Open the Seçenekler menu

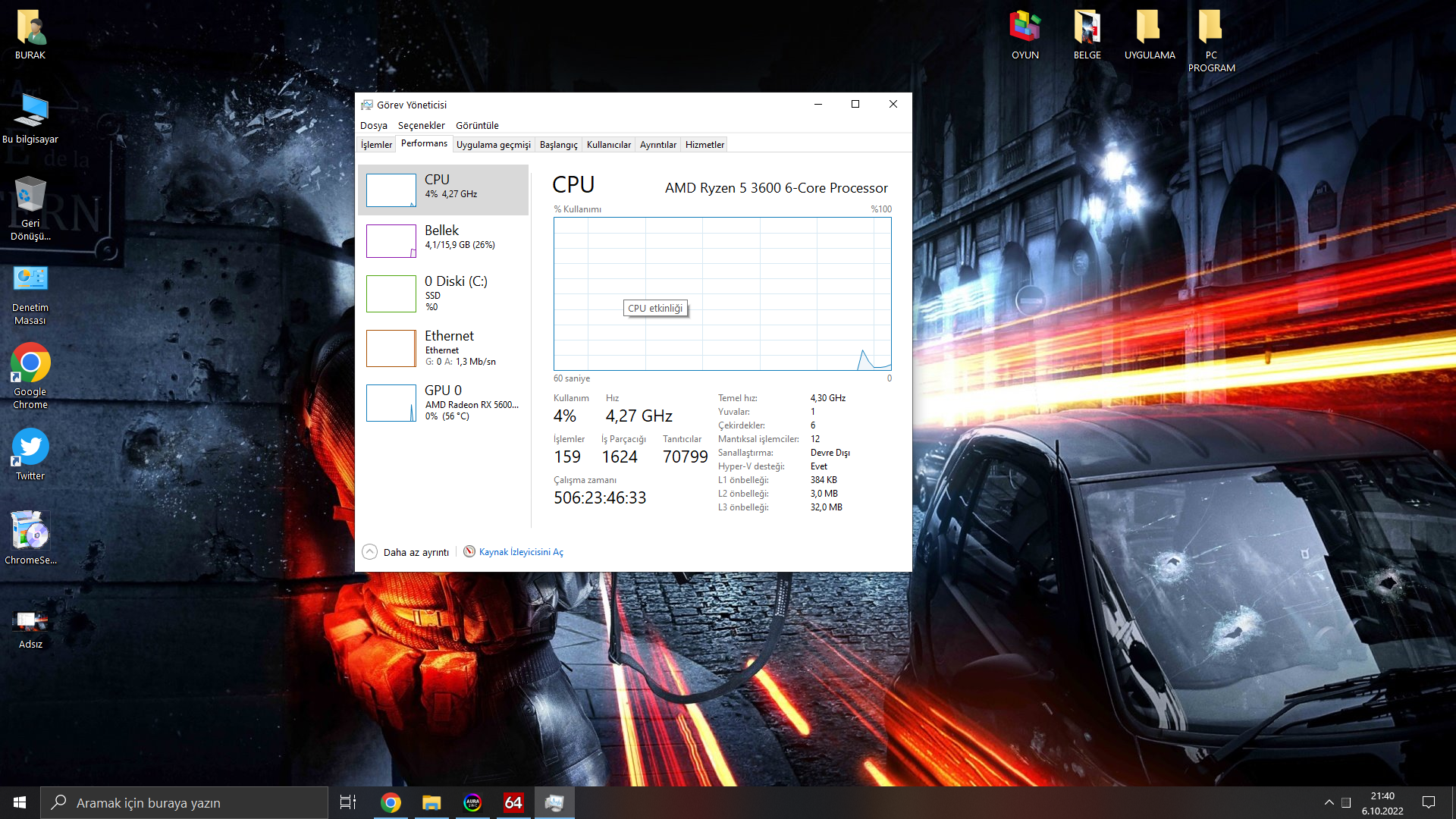coord(421,126)
